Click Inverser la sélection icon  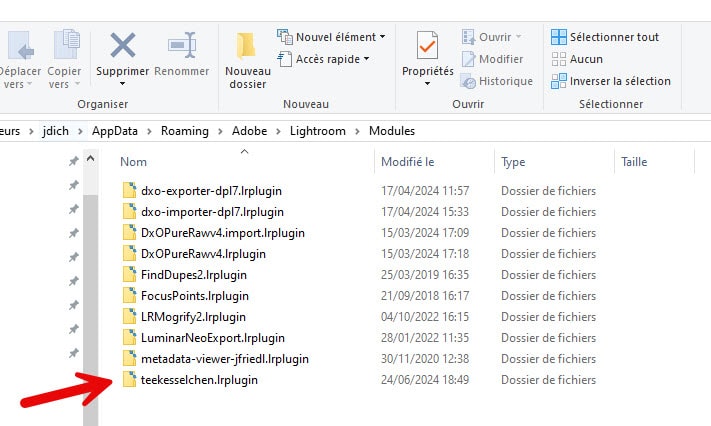(559, 81)
